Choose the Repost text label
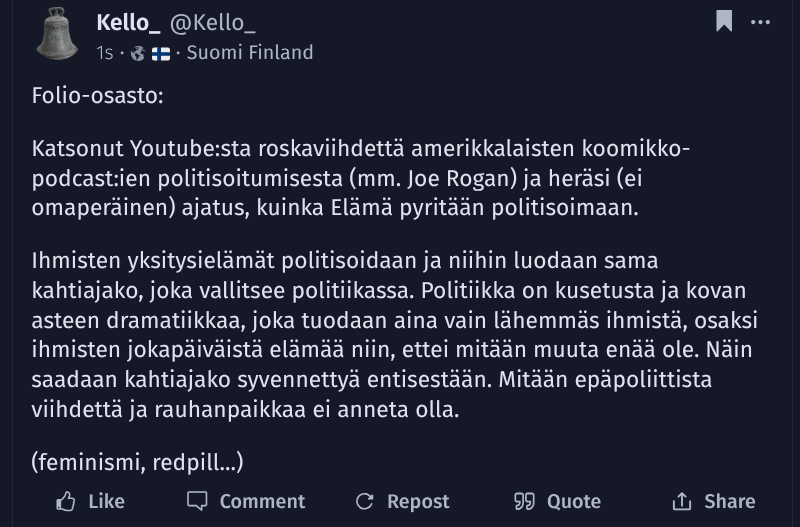 [x=418, y=501]
